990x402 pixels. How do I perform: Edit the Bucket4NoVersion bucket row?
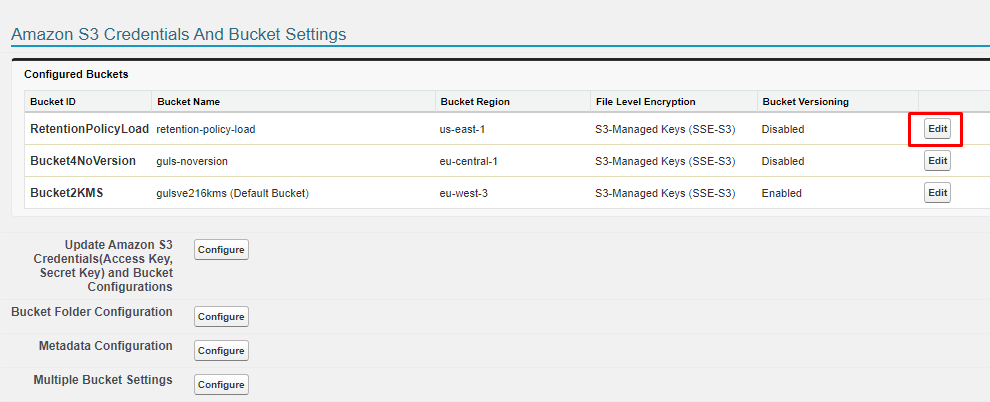click(x=937, y=161)
